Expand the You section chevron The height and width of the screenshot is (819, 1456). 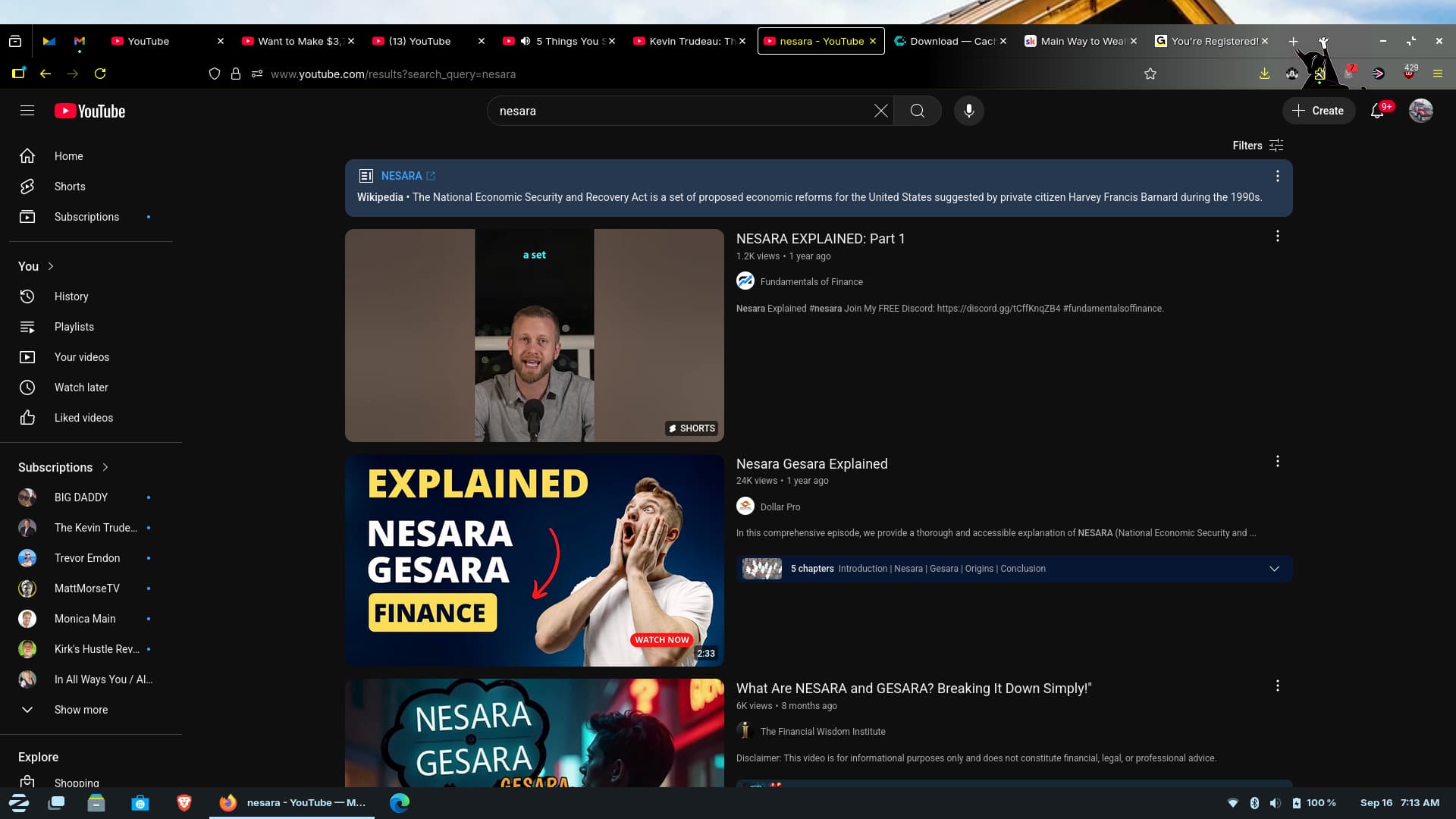tap(51, 266)
